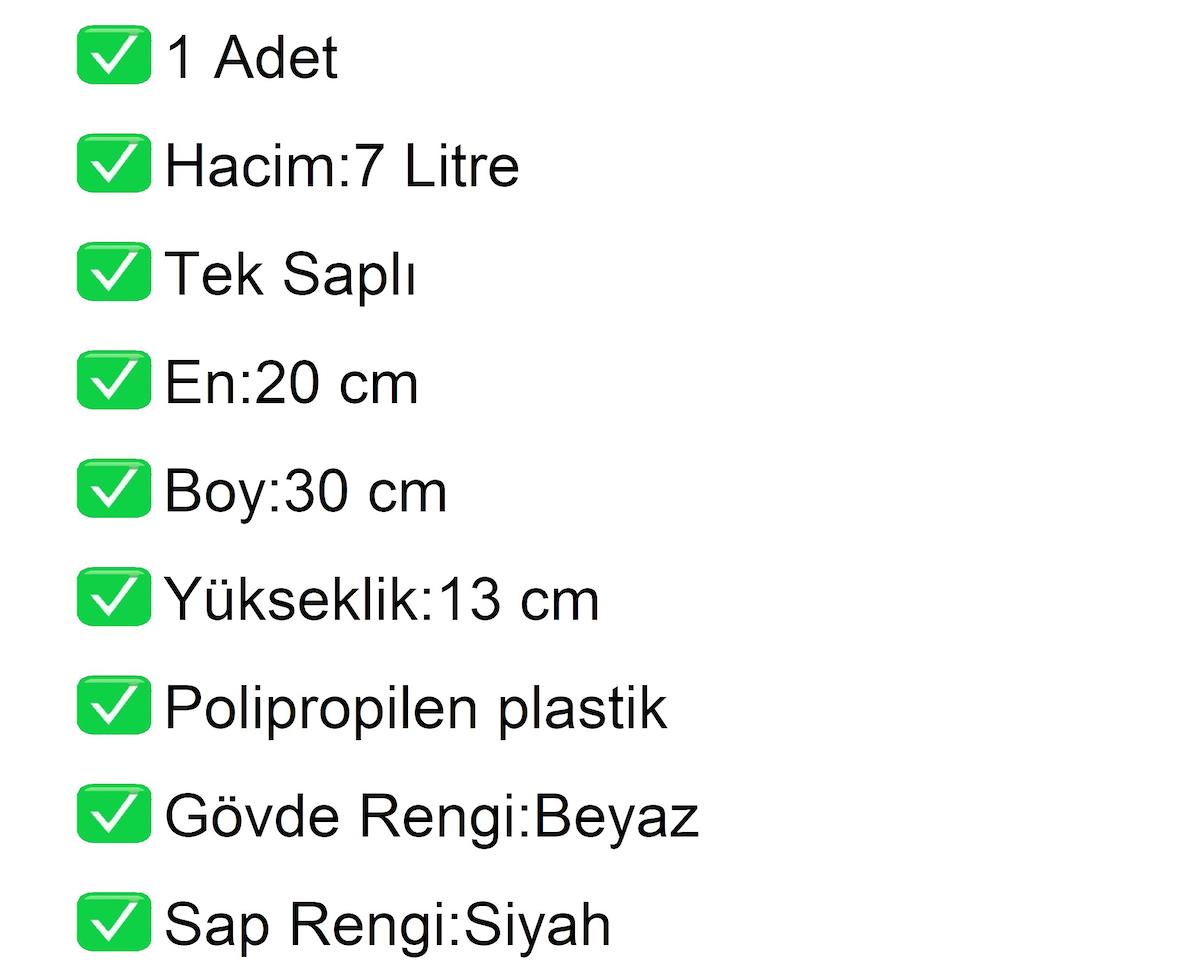Click the "En:20 cm" width text
This screenshot has width=1200, height=976.
pyautogui.click(x=291, y=382)
